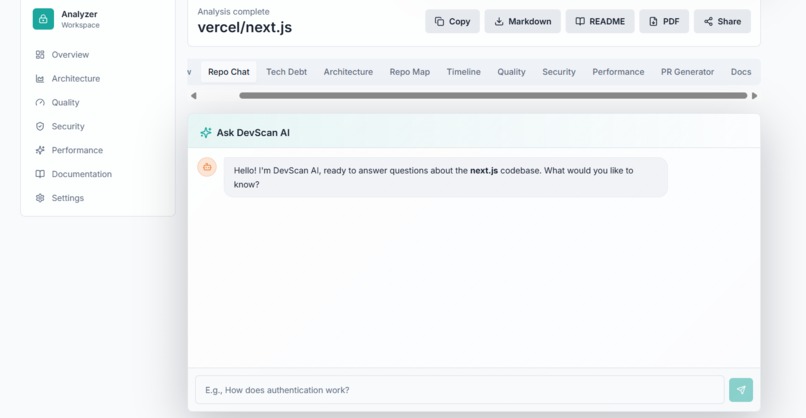This screenshot has width=806, height=418.
Task: Click left arrow of tab scrollbar
Action: (x=194, y=96)
